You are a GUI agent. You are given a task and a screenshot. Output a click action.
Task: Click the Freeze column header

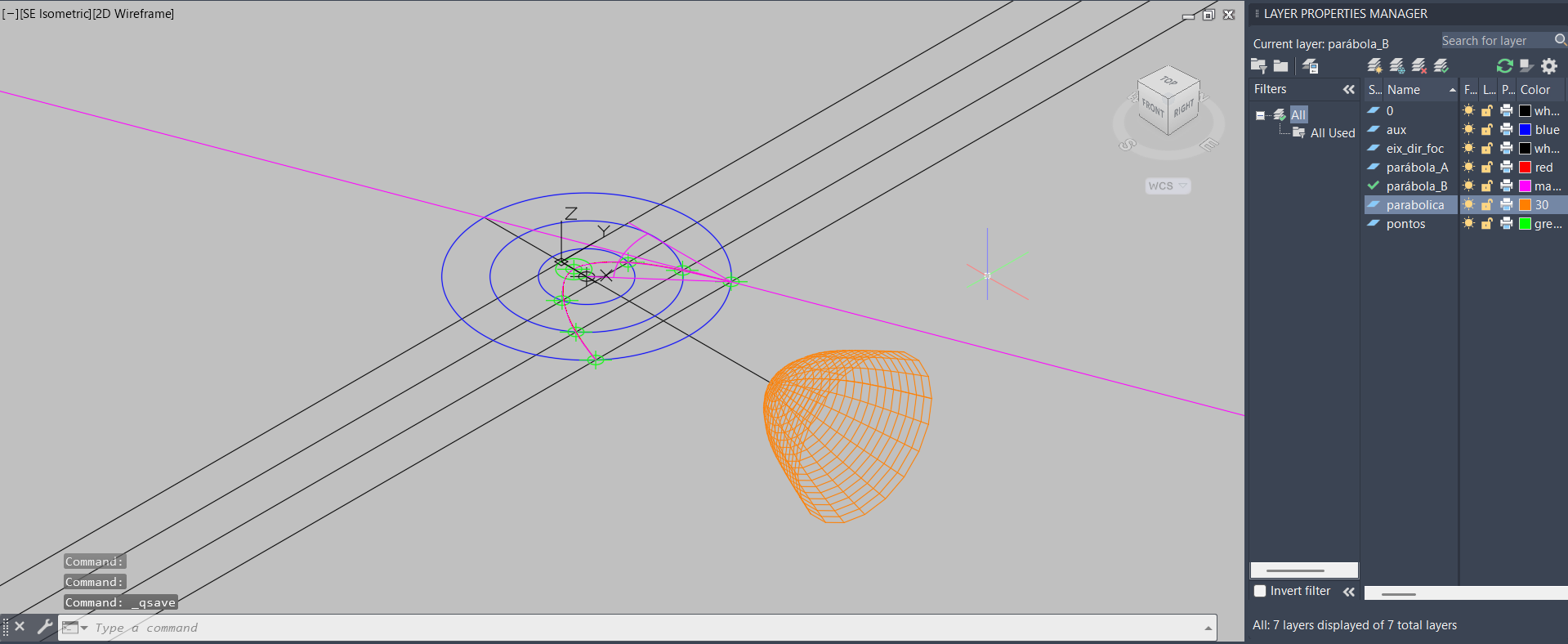(1470, 90)
